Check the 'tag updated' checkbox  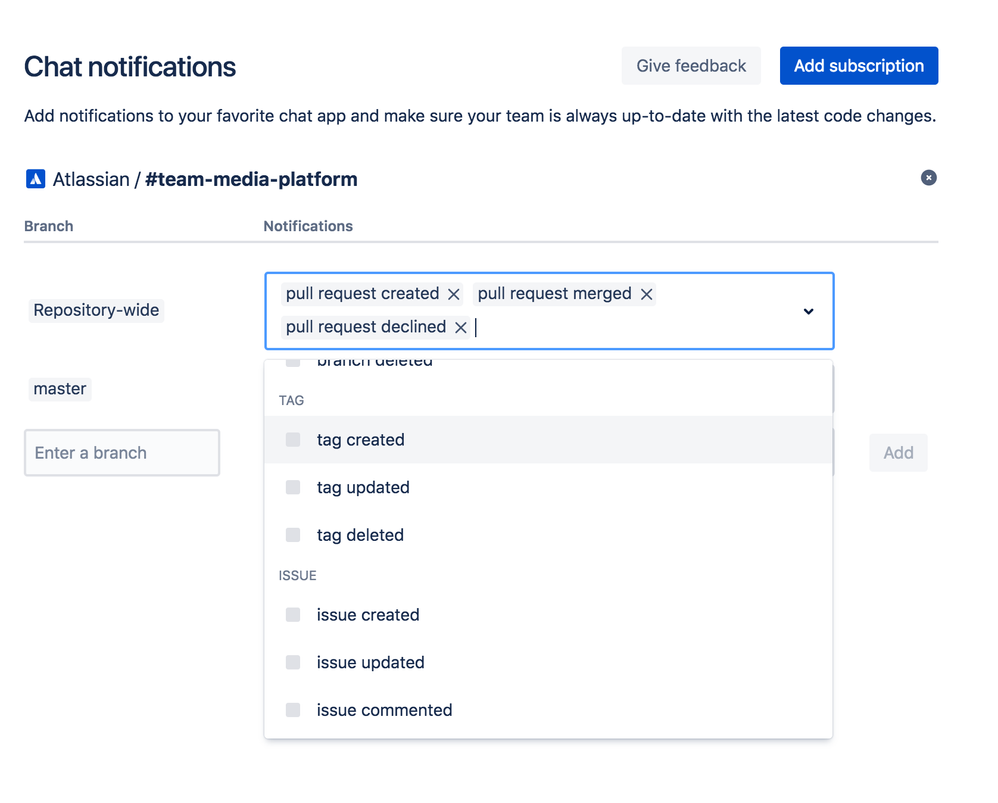click(293, 488)
